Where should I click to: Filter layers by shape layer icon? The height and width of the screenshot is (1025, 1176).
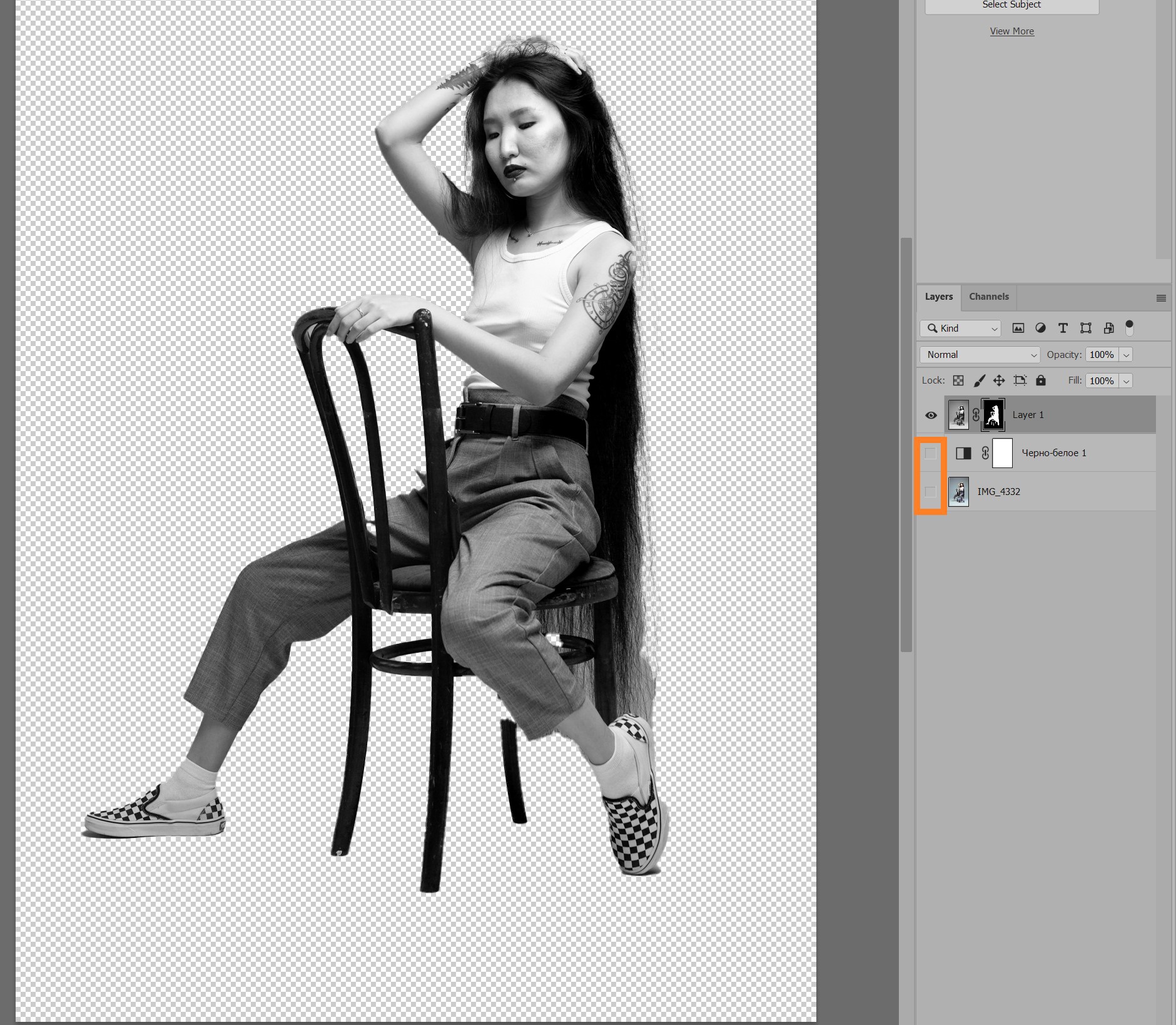pos(1086,328)
